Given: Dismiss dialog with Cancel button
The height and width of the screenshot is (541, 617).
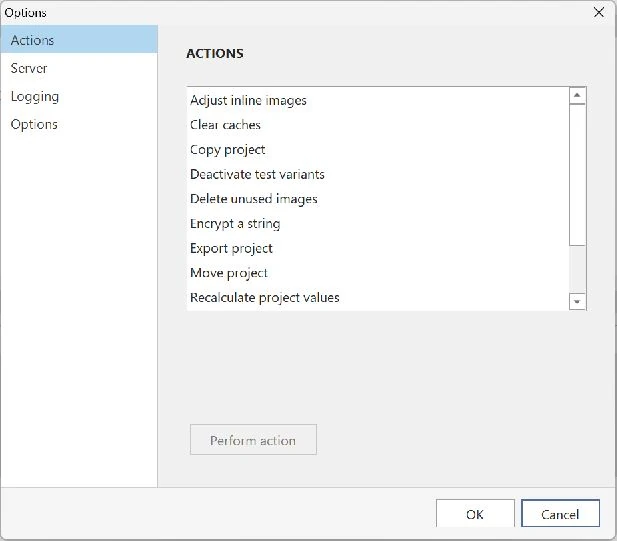Looking at the screenshot, I should [560, 513].
